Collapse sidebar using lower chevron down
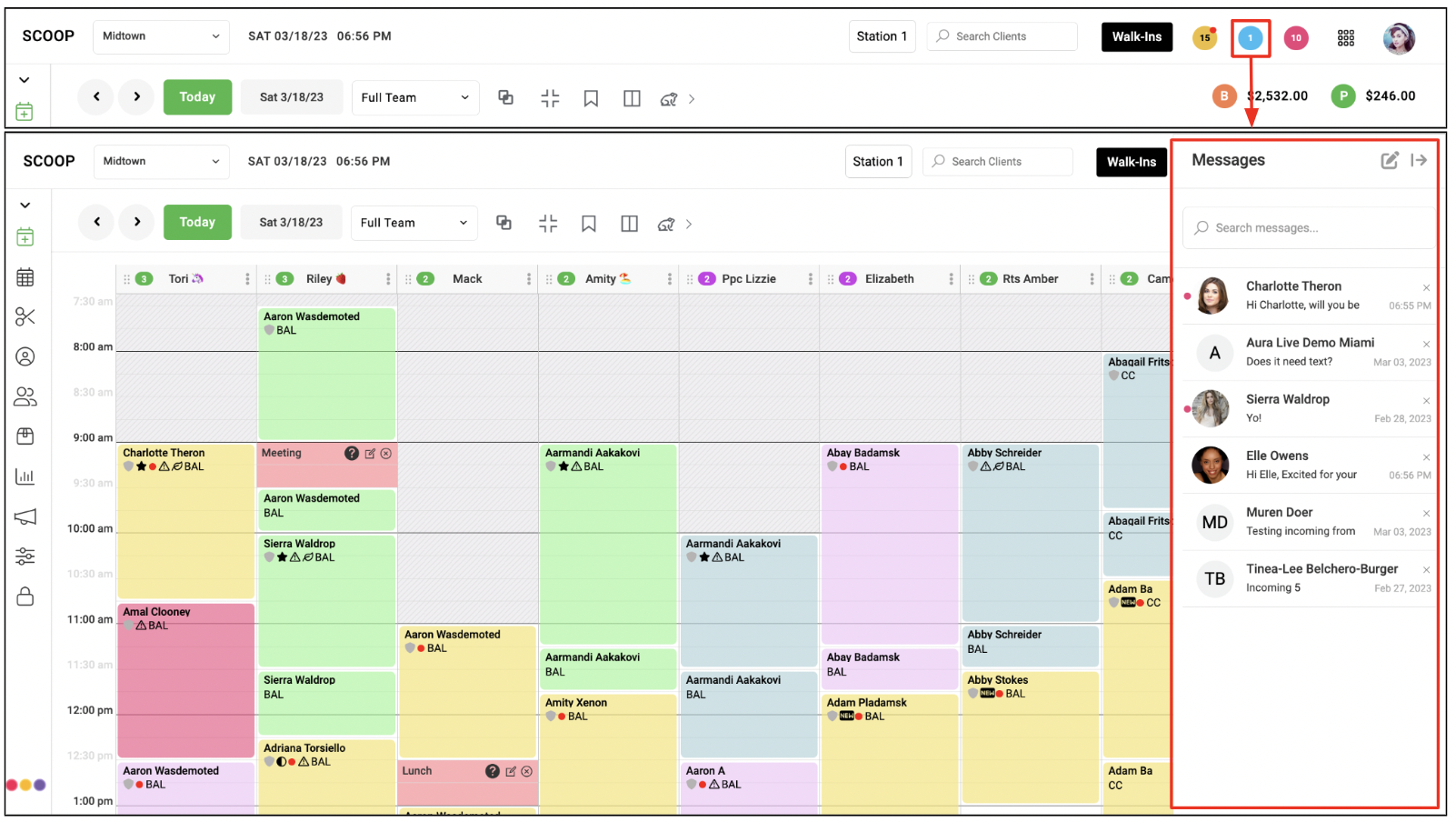Screen dimensions: 1456x822 pyautogui.click(x=25, y=205)
